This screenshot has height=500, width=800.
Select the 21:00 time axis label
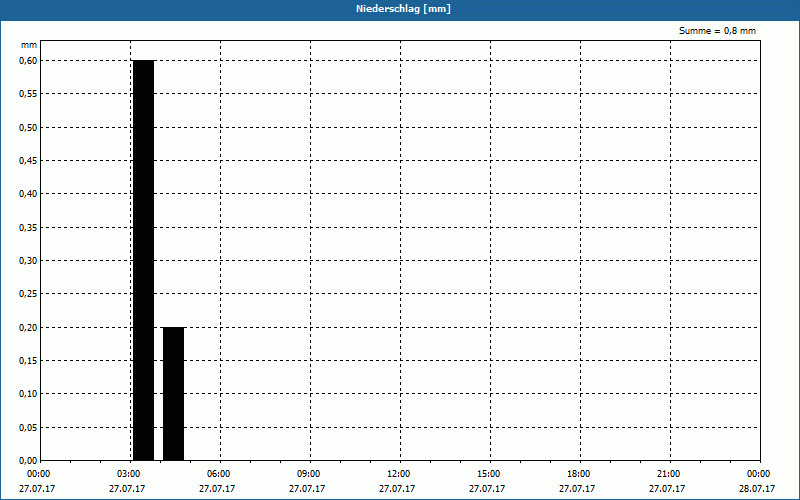click(668, 474)
